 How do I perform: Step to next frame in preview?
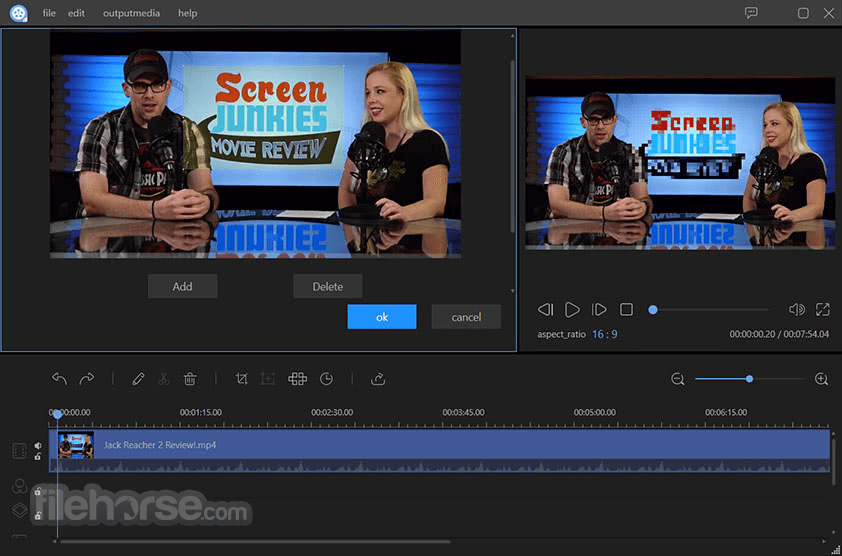click(599, 309)
